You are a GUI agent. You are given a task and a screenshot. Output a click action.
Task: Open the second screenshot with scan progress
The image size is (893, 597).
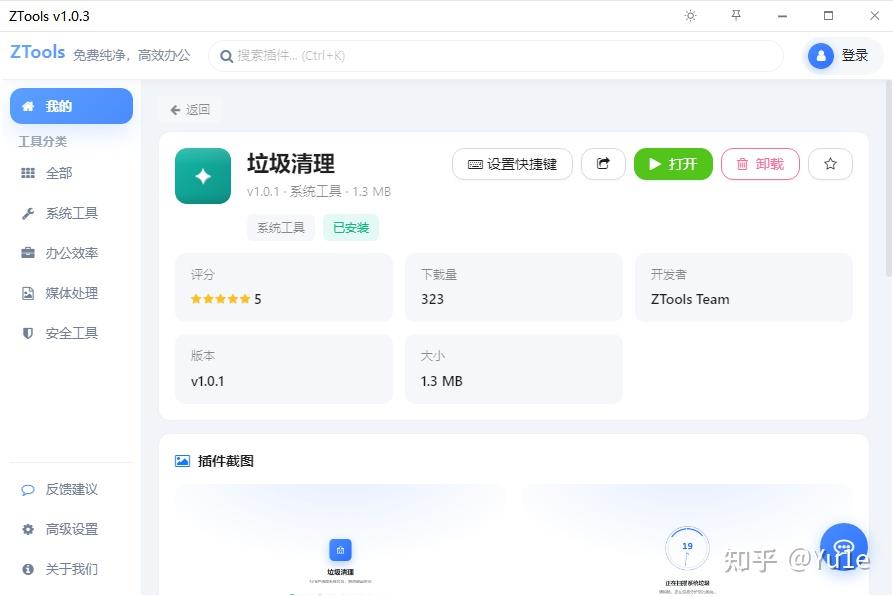[687, 539]
